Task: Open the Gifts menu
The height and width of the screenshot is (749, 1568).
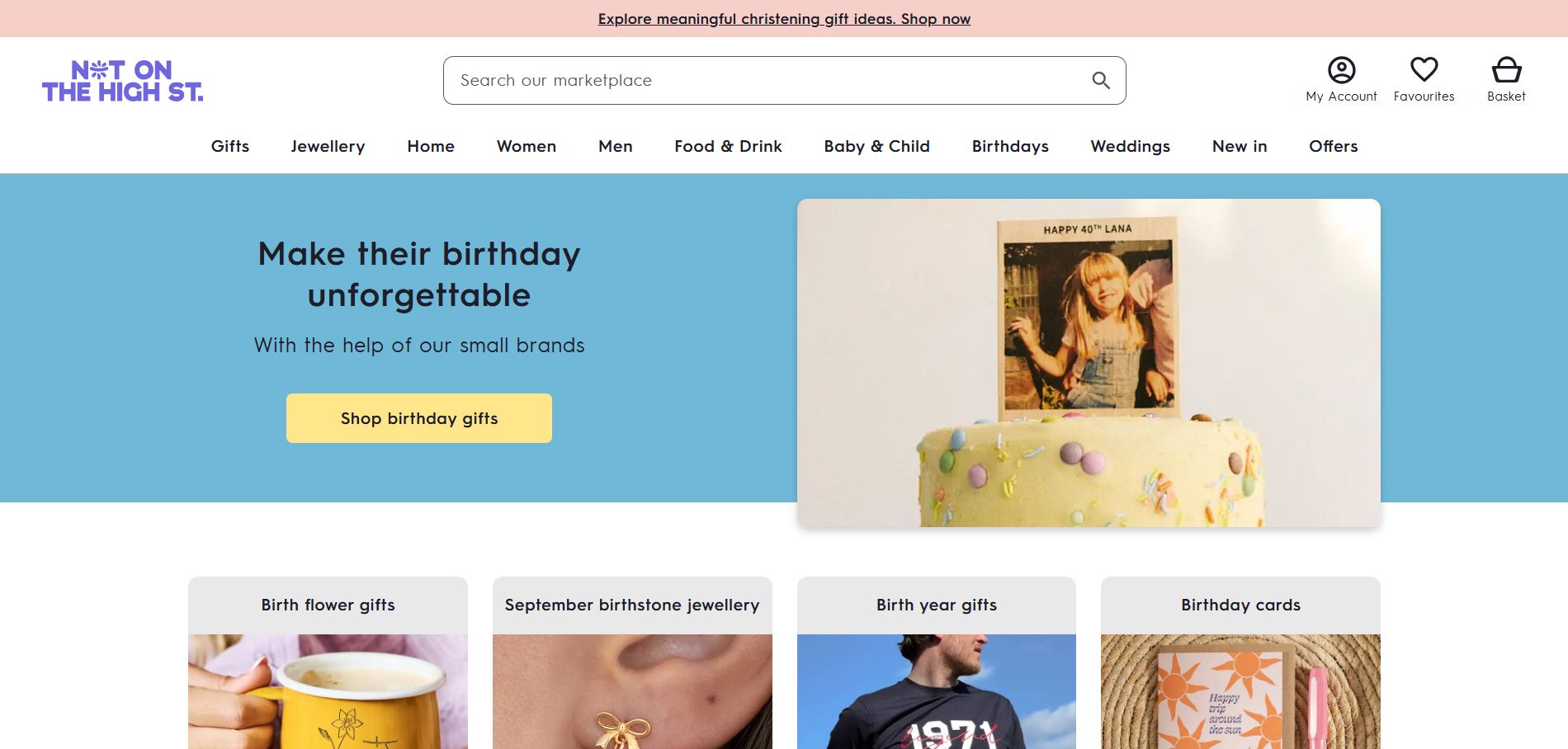Action: (x=229, y=146)
